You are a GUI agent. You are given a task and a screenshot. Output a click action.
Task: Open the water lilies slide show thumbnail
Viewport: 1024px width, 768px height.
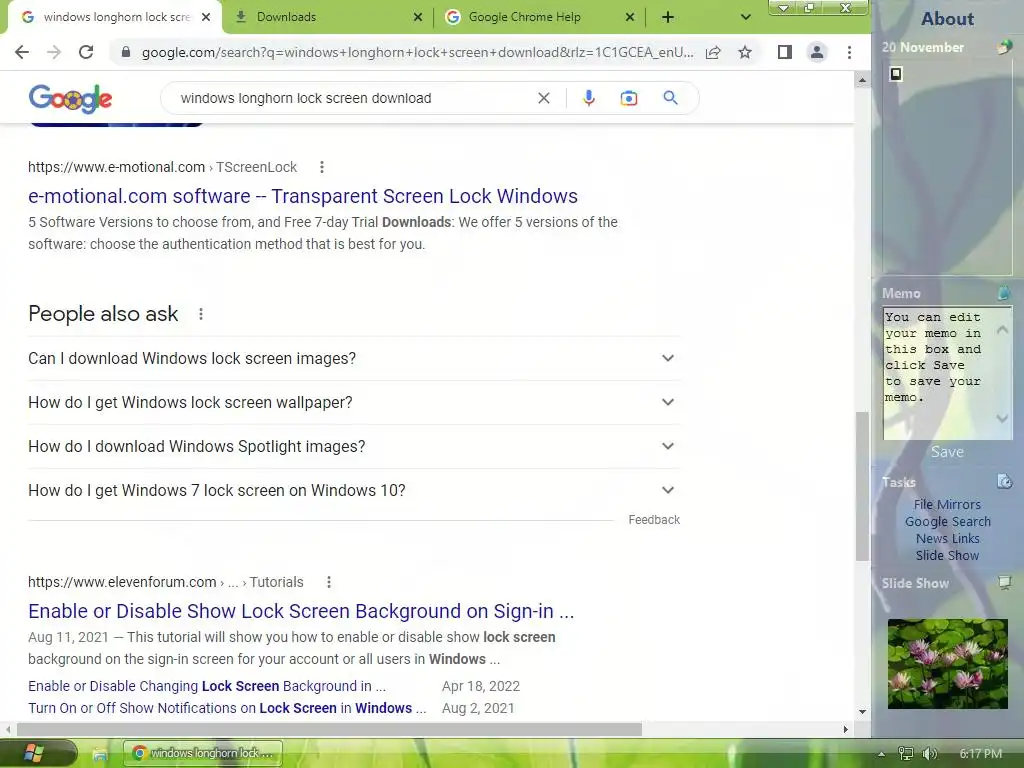tap(947, 664)
